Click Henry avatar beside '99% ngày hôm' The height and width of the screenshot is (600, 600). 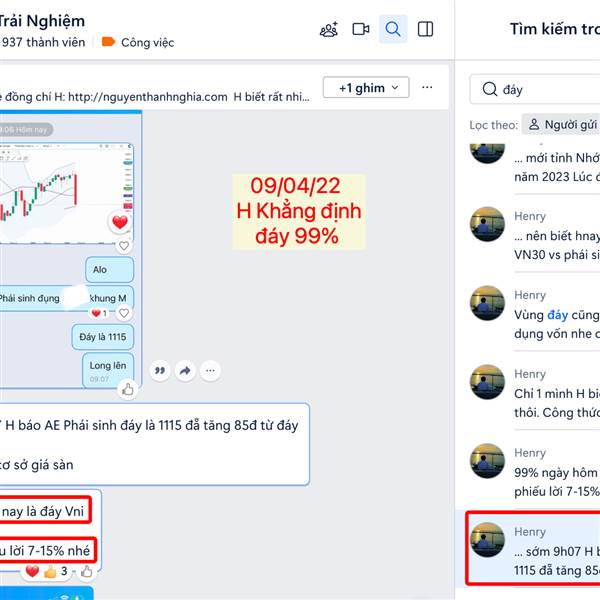pos(487,460)
